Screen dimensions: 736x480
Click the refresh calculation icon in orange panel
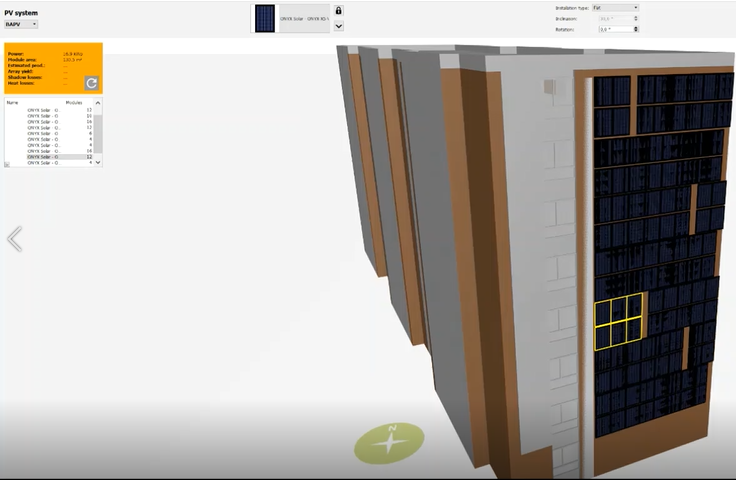click(x=91, y=83)
